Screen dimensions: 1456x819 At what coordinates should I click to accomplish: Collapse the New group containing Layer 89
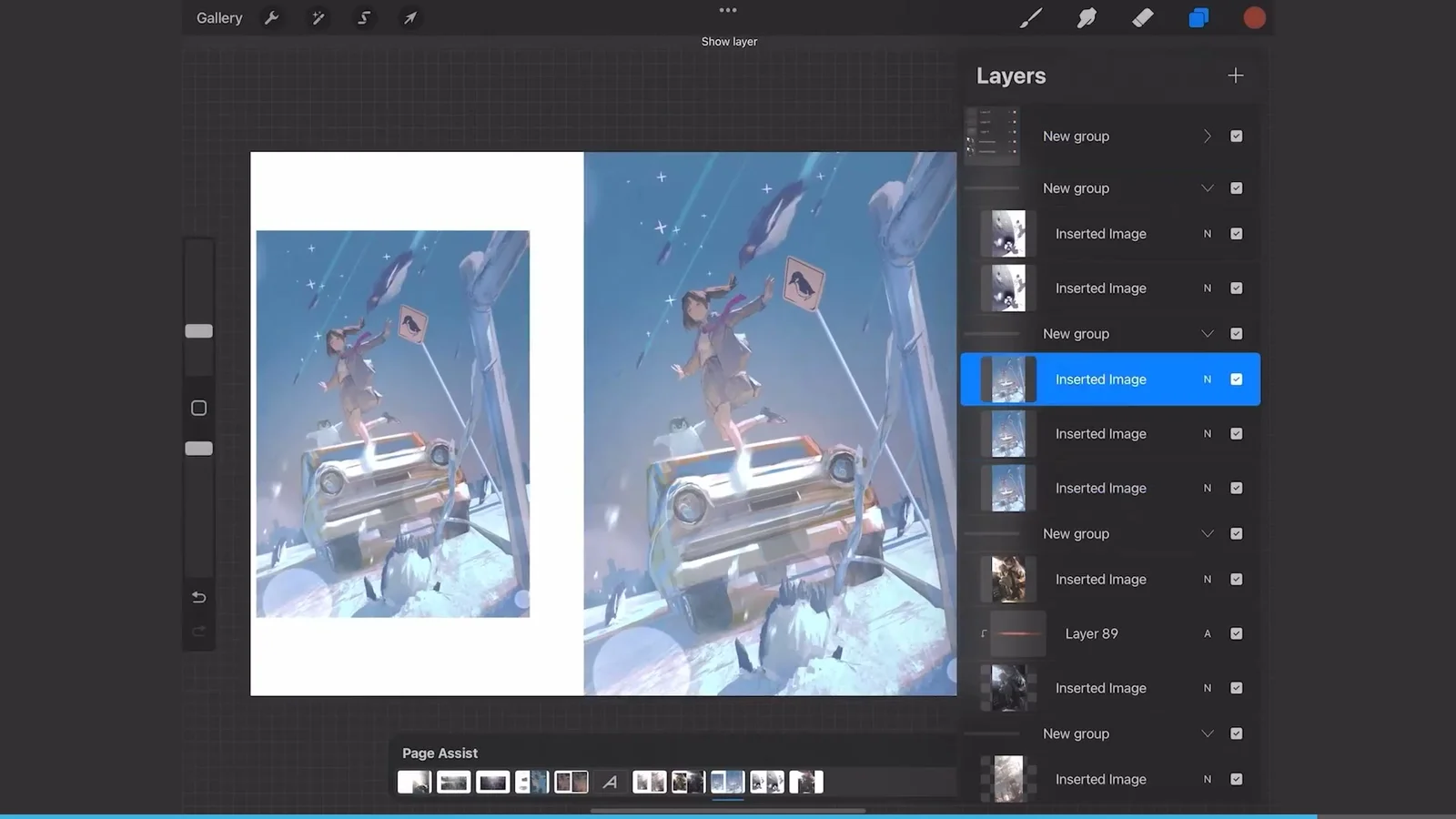pyautogui.click(x=1208, y=534)
